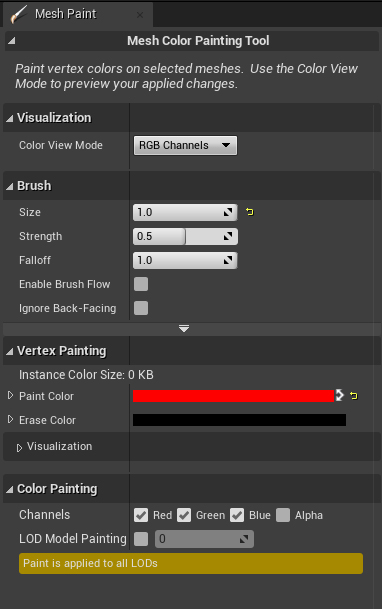Select the Mesh Paint tab
This screenshot has height=609, width=382.
78,14
